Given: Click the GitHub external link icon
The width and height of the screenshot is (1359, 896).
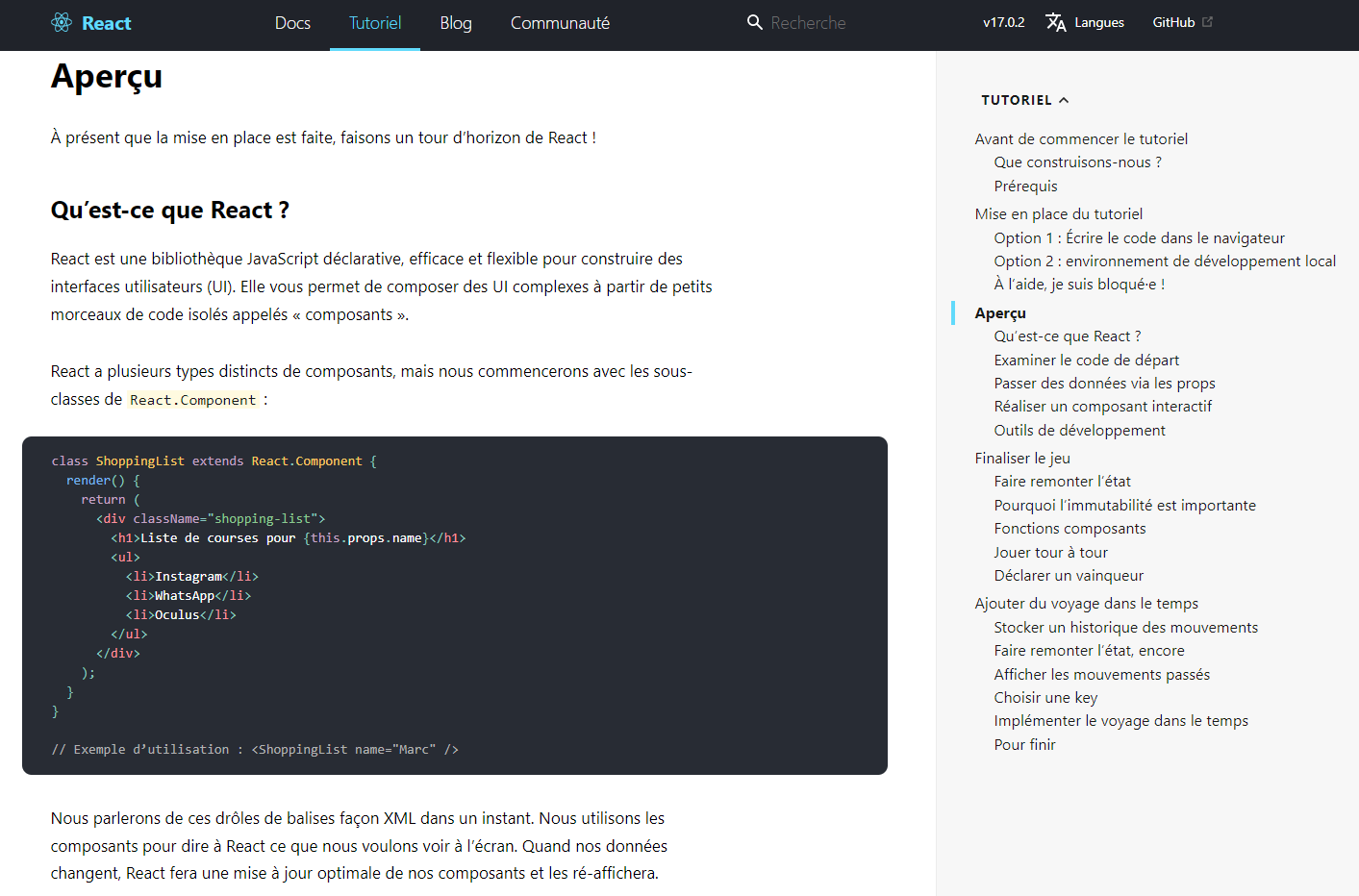Looking at the screenshot, I should coord(1208,22).
